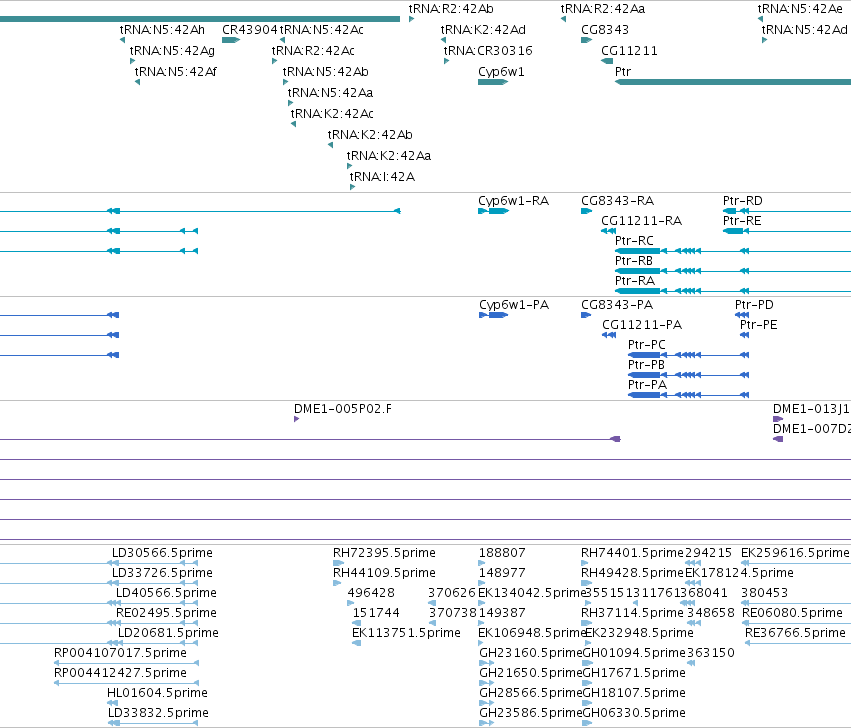This screenshot has width=851, height=728.
Task: Click tRNA:K2:42Ac feature label
Action: click(x=332, y=113)
